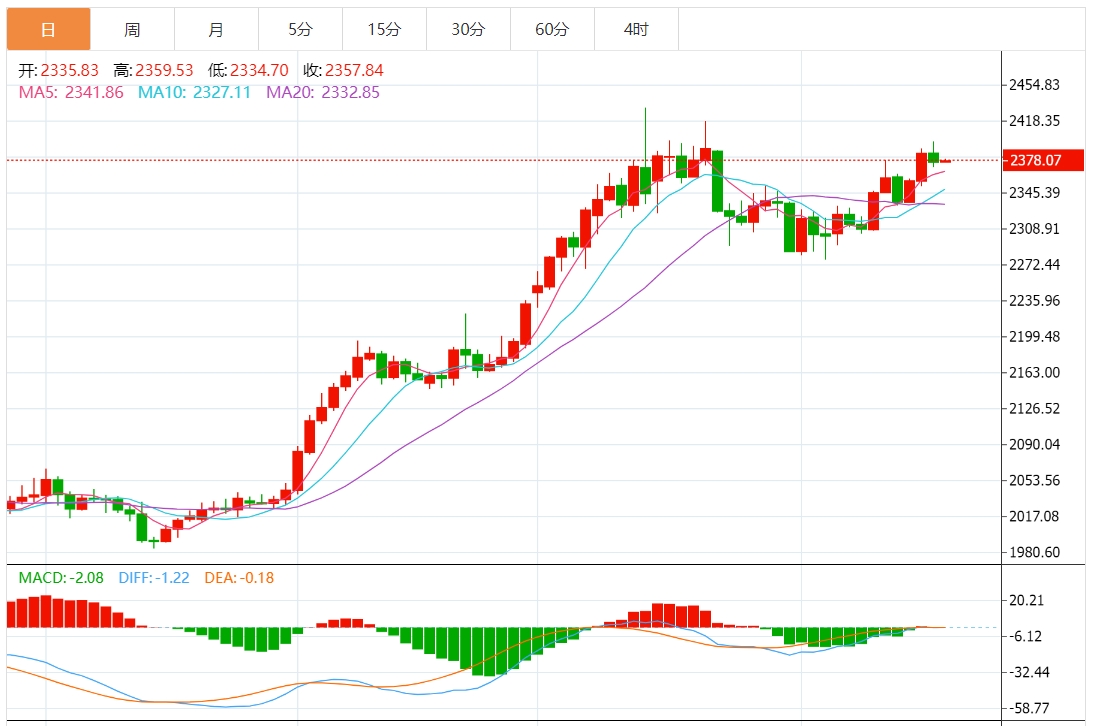Click the 2235.96 price axis label
Image resolution: width=1114 pixels, height=726 pixels.
[x=1034, y=300]
